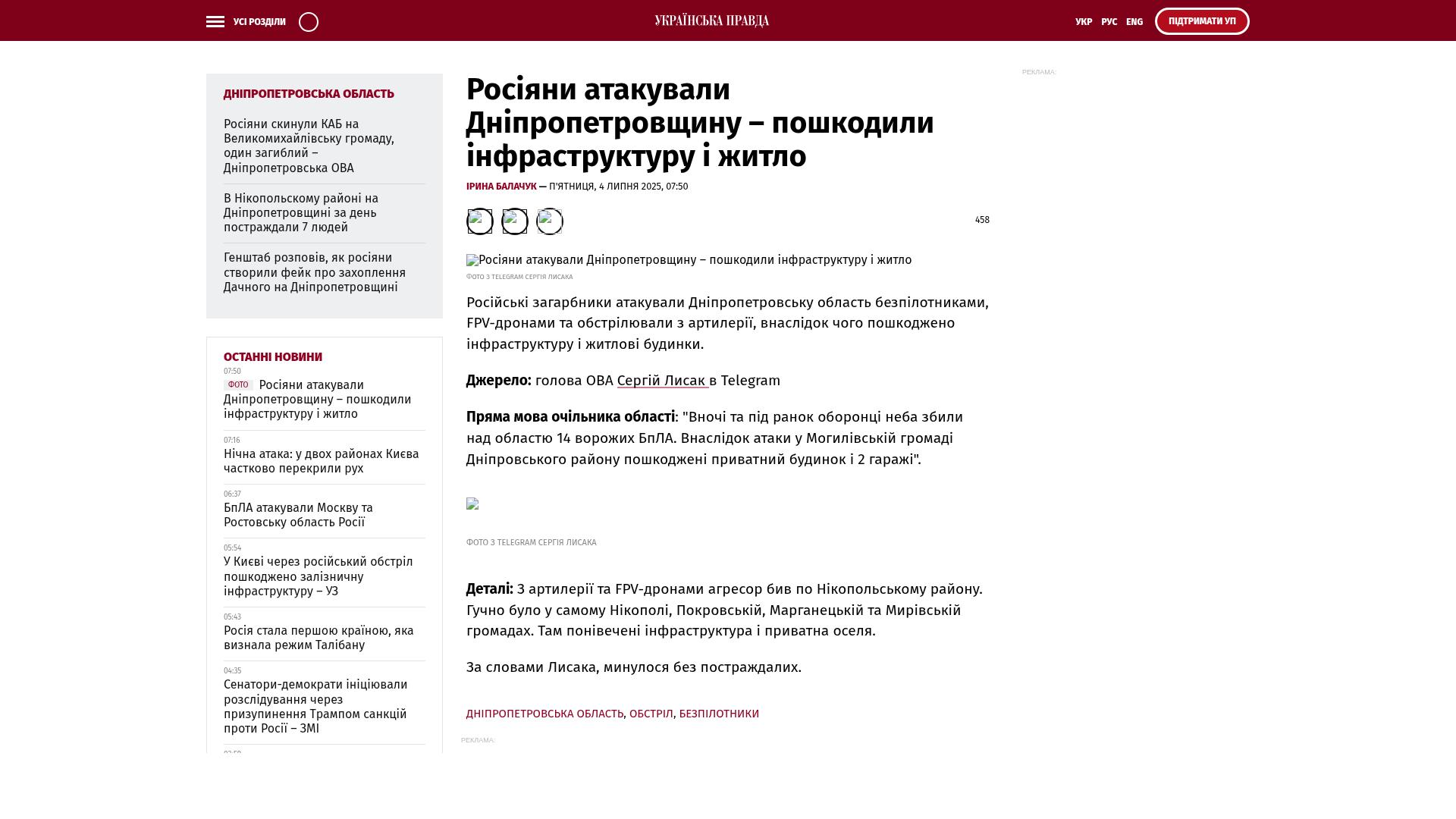This screenshot has height=819, width=1456.
Task: Click the Українська правда logo
Action: pyautogui.click(x=711, y=21)
